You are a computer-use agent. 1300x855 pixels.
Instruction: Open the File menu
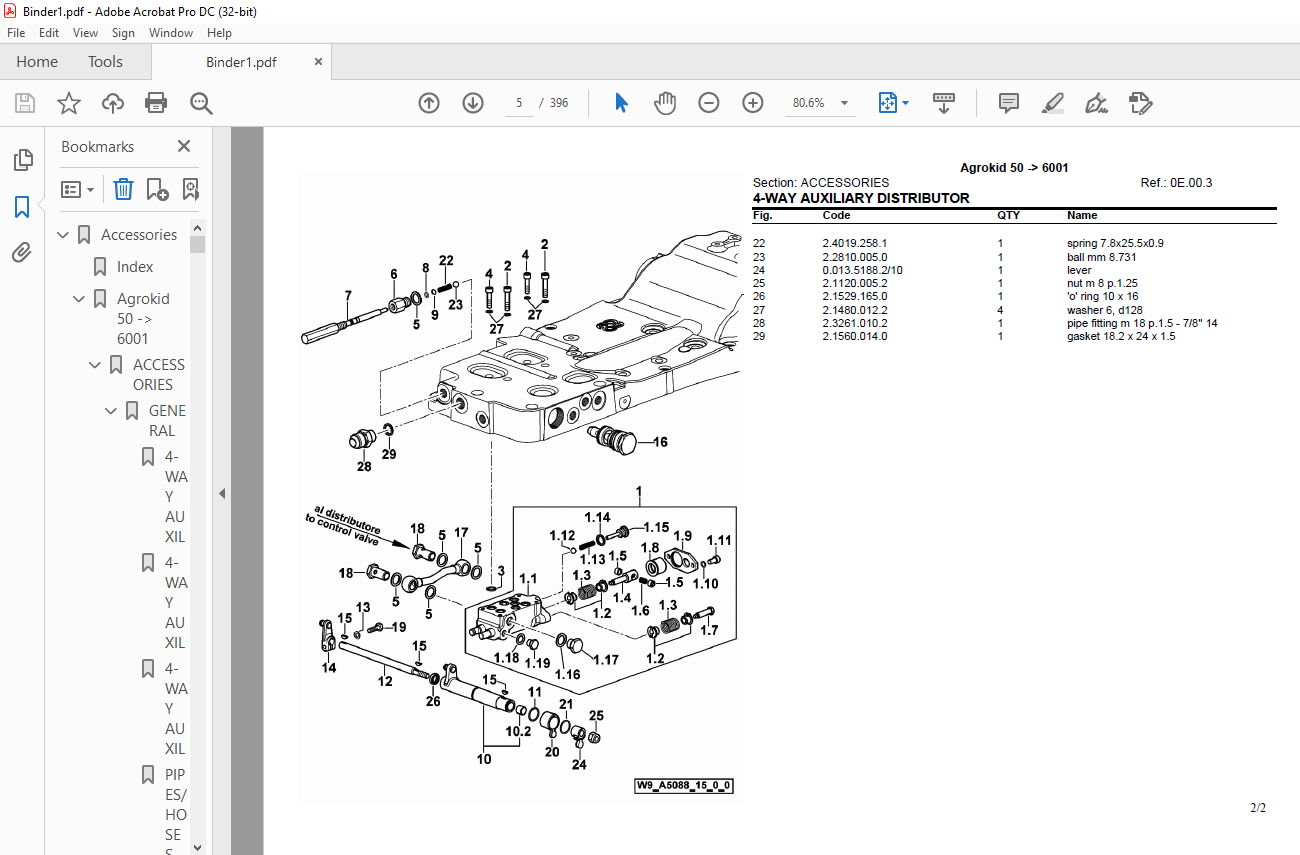coord(16,33)
